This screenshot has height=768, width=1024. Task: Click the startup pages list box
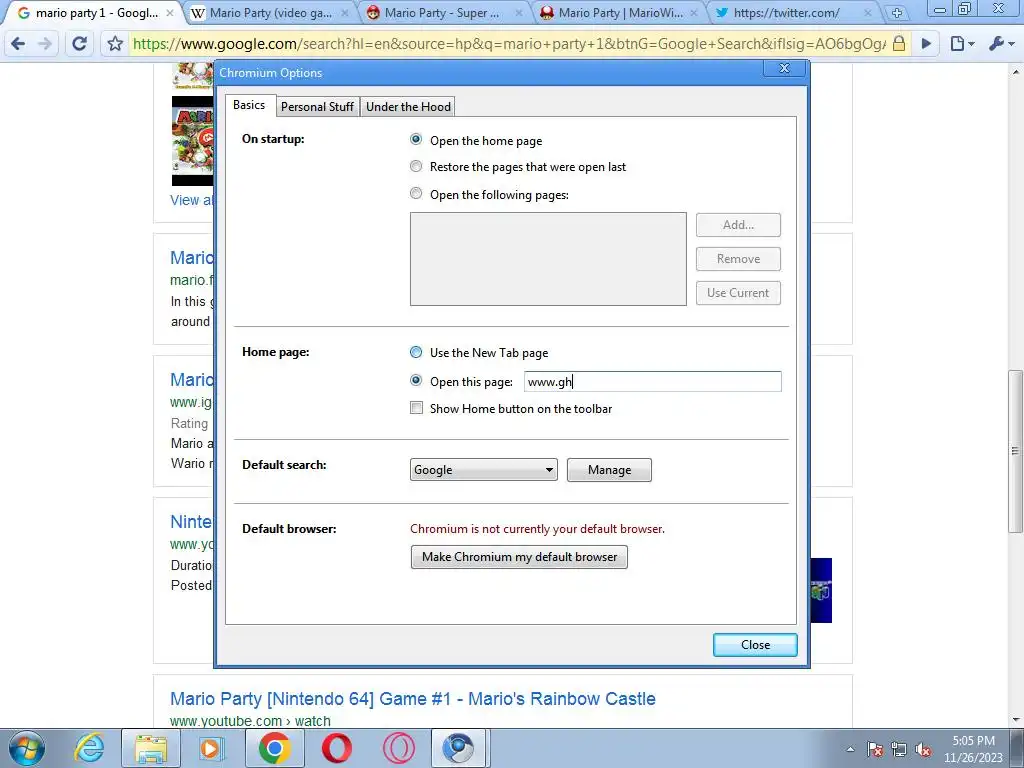[548, 259]
